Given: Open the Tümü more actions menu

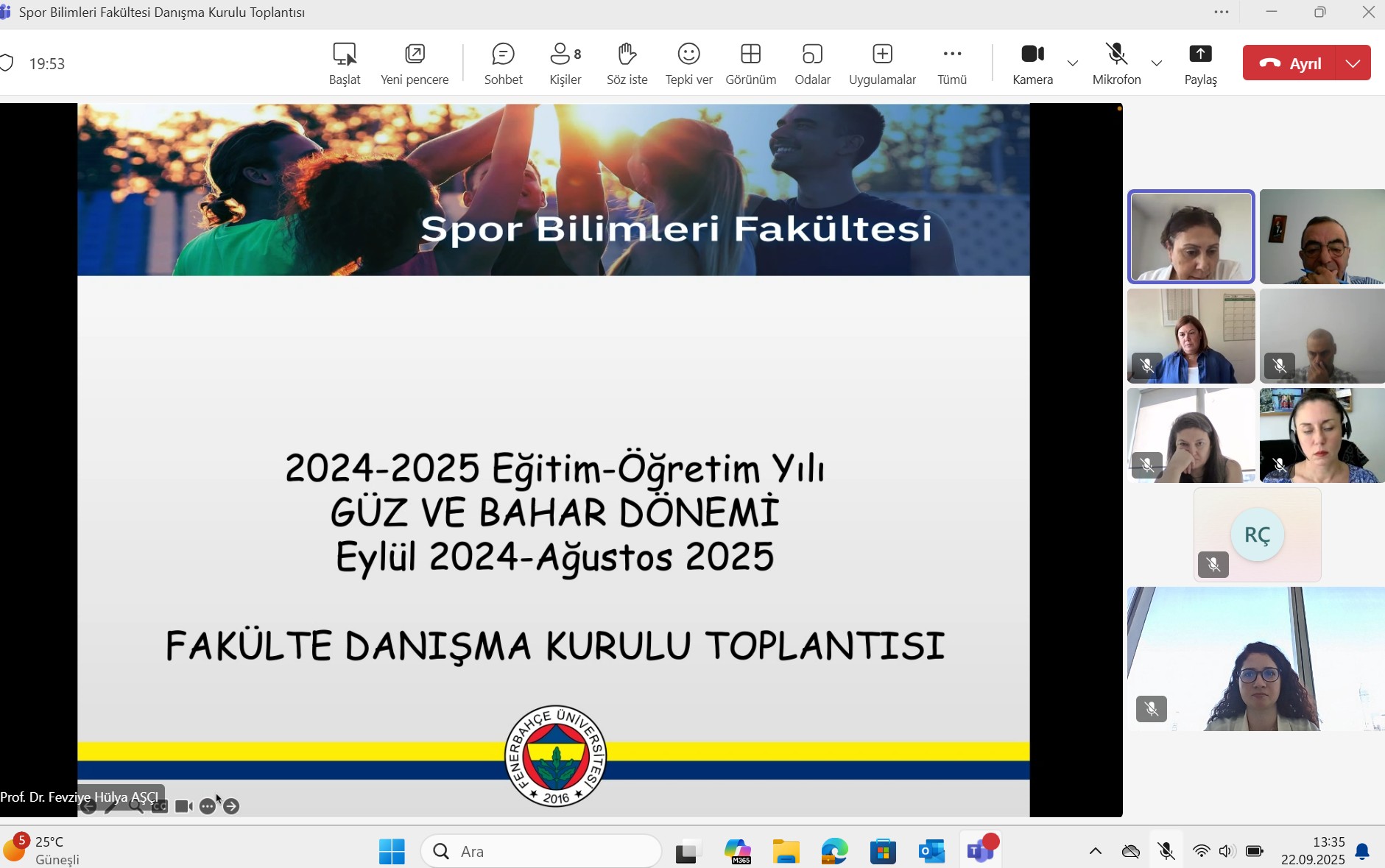Looking at the screenshot, I should click(951, 63).
